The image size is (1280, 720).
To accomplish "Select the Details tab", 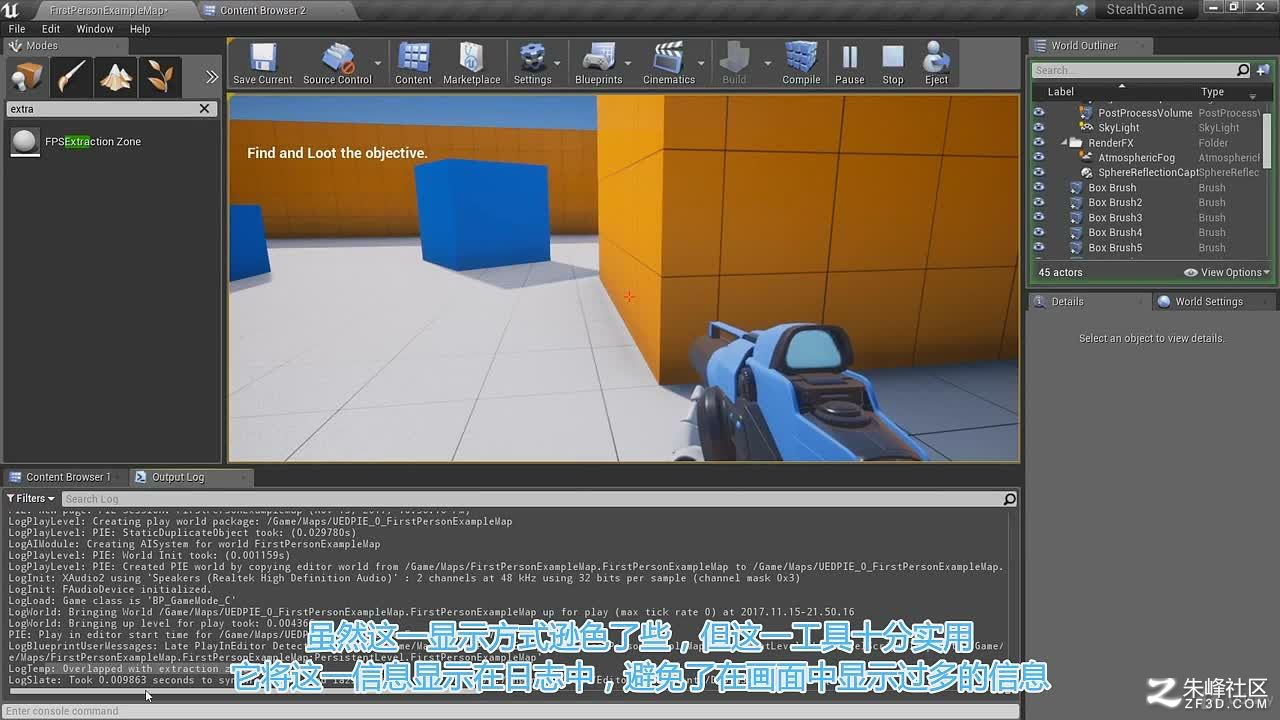I will pos(1067,301).
